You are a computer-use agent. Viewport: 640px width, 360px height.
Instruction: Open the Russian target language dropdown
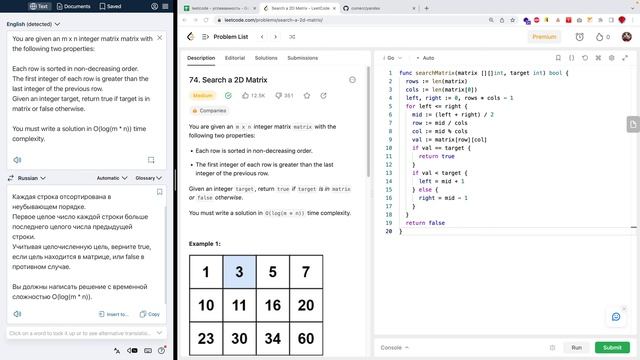click(31, 178)
